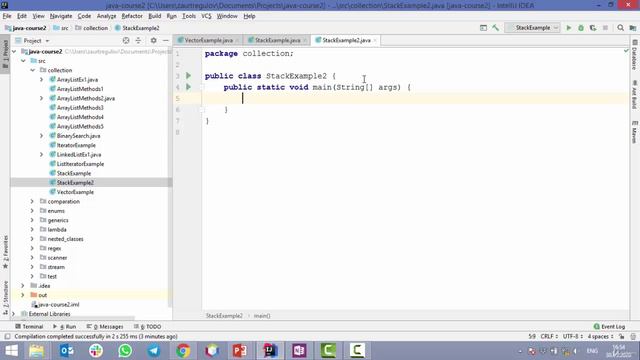Click main() in the editor breadcrumb
Screen dimensions: 640x360
[262, 316]
